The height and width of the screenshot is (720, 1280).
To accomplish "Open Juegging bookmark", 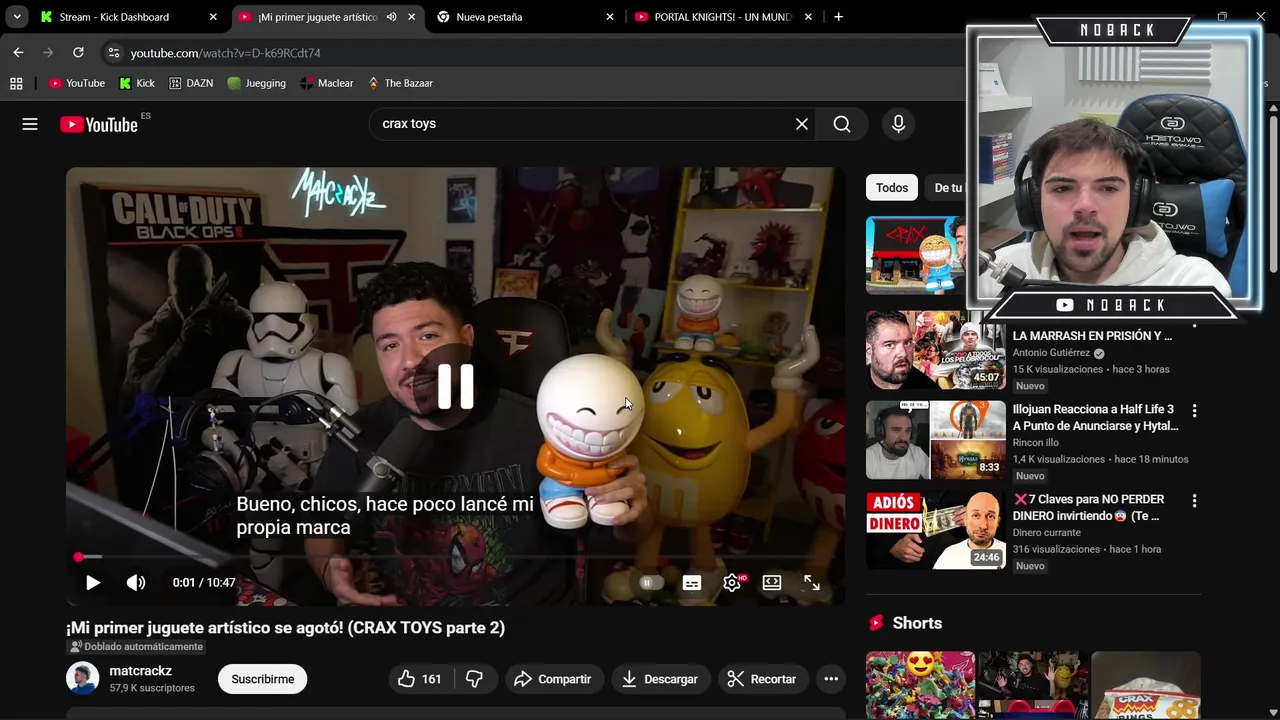I will coord(257,83).
